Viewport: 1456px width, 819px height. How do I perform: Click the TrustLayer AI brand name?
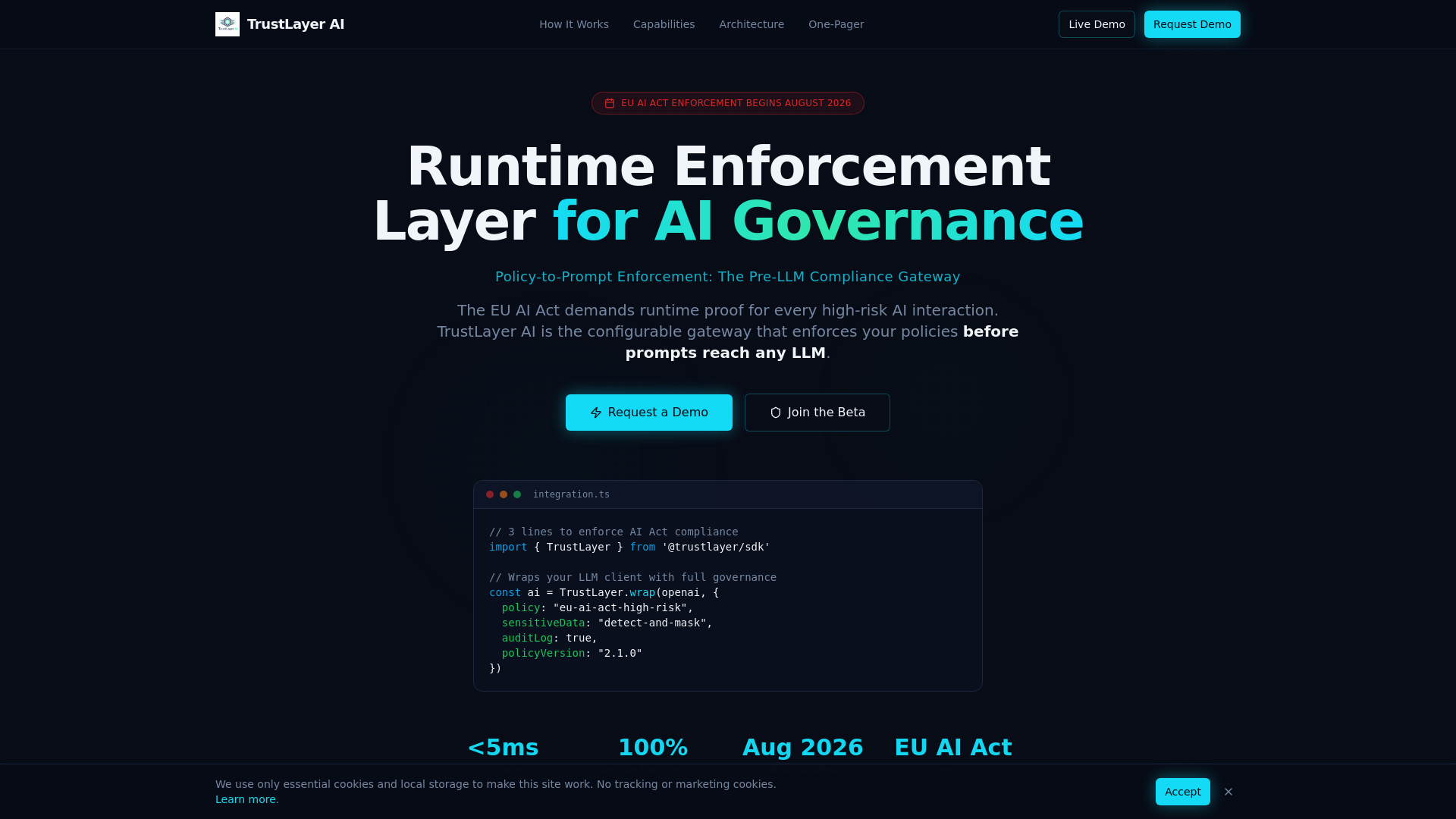coord(296,24)
